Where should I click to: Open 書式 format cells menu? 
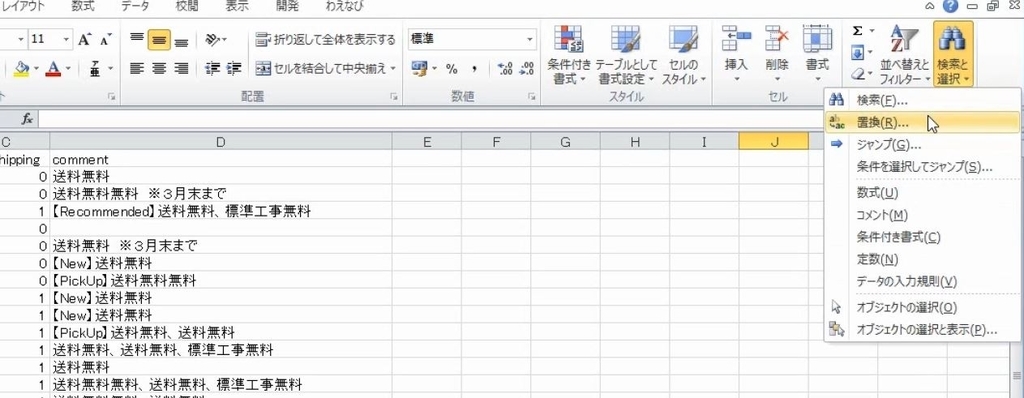817,55
